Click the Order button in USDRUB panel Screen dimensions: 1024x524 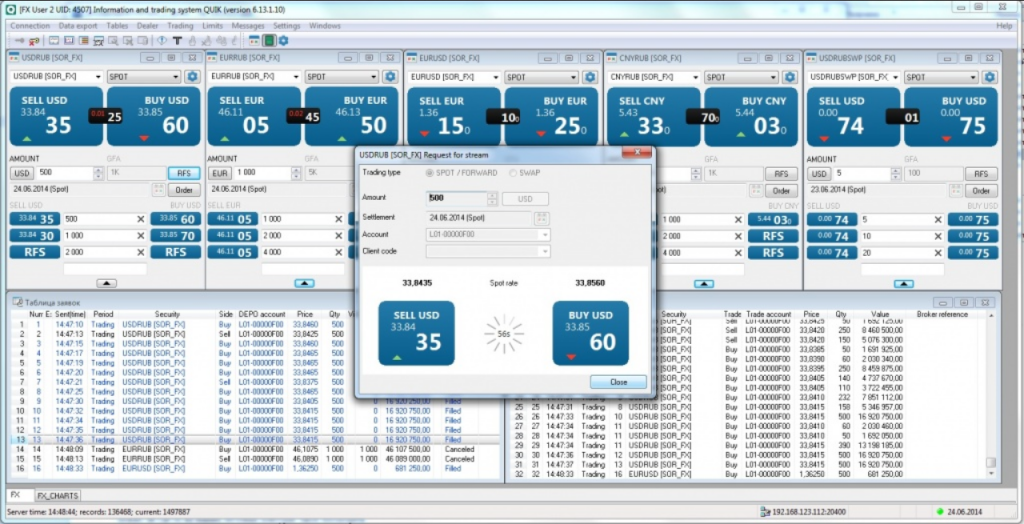click(x=182, y=190)
